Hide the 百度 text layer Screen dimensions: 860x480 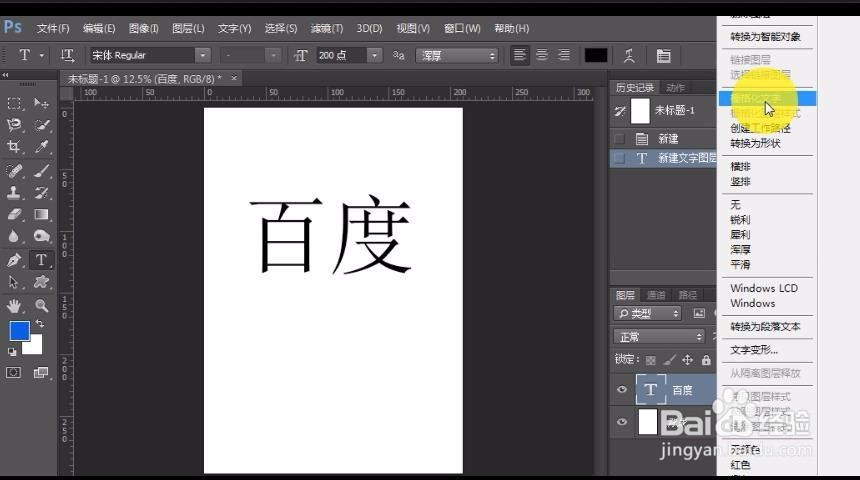tap(622, 389)
